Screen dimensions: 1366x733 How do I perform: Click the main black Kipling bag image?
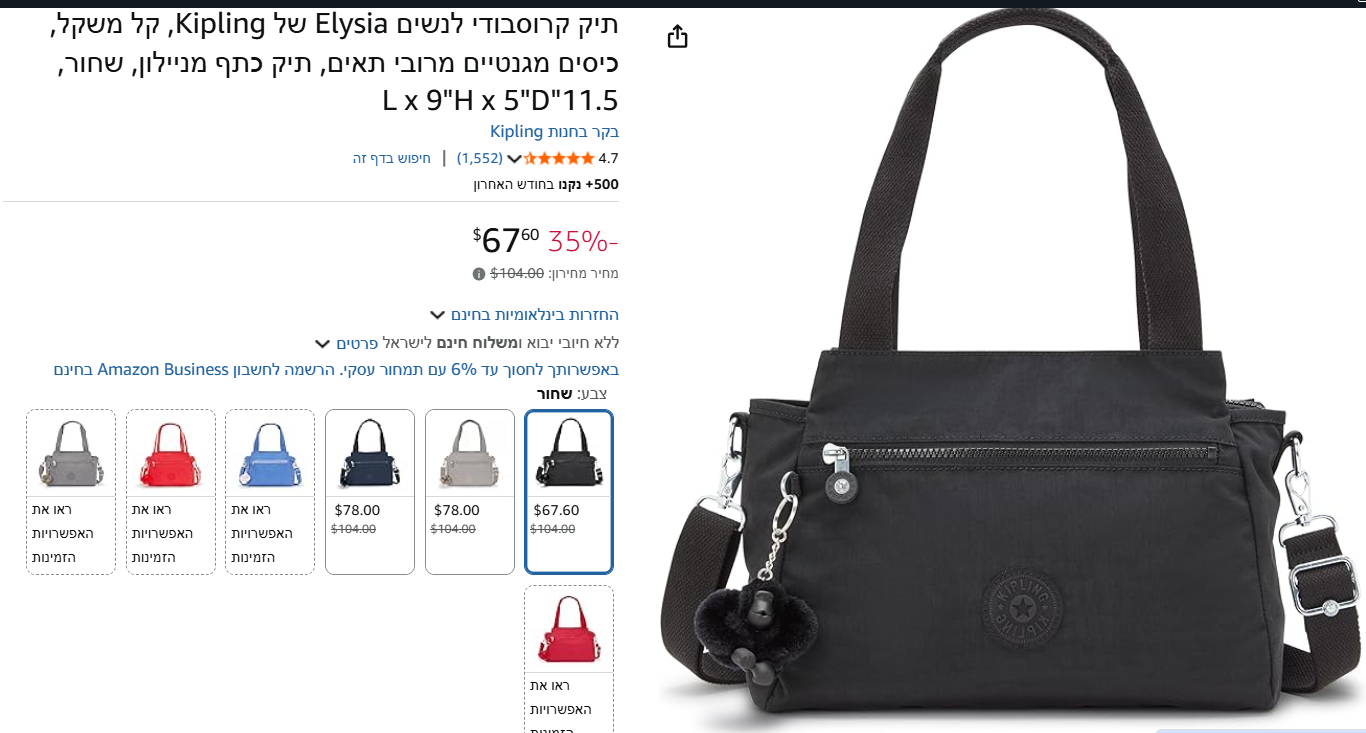1012,370
